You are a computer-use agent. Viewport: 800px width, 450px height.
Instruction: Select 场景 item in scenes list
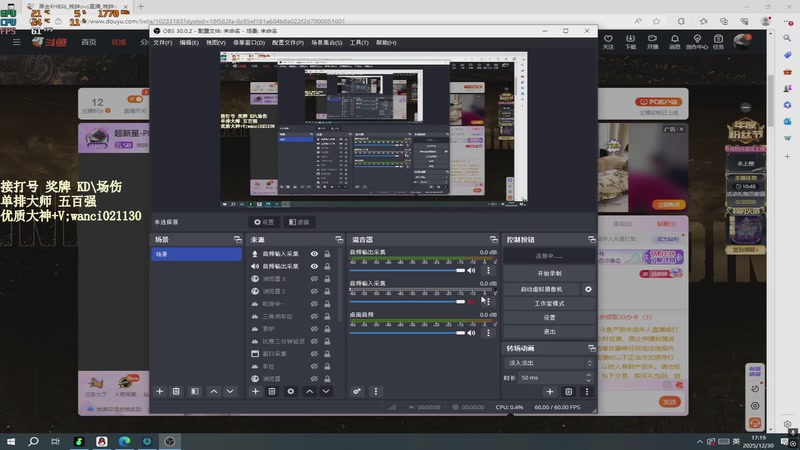(x=196, y=254)
